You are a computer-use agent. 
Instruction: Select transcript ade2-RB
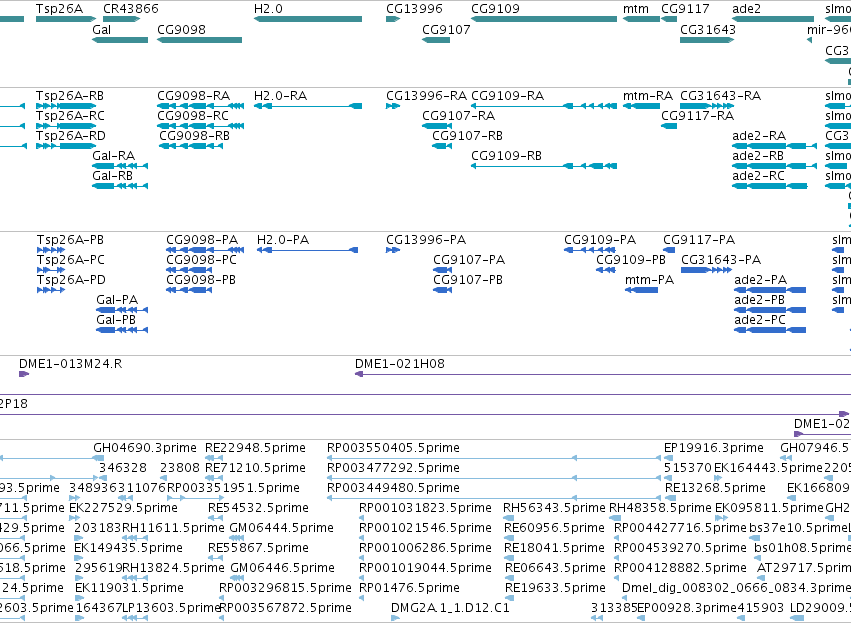coord(758,156)
